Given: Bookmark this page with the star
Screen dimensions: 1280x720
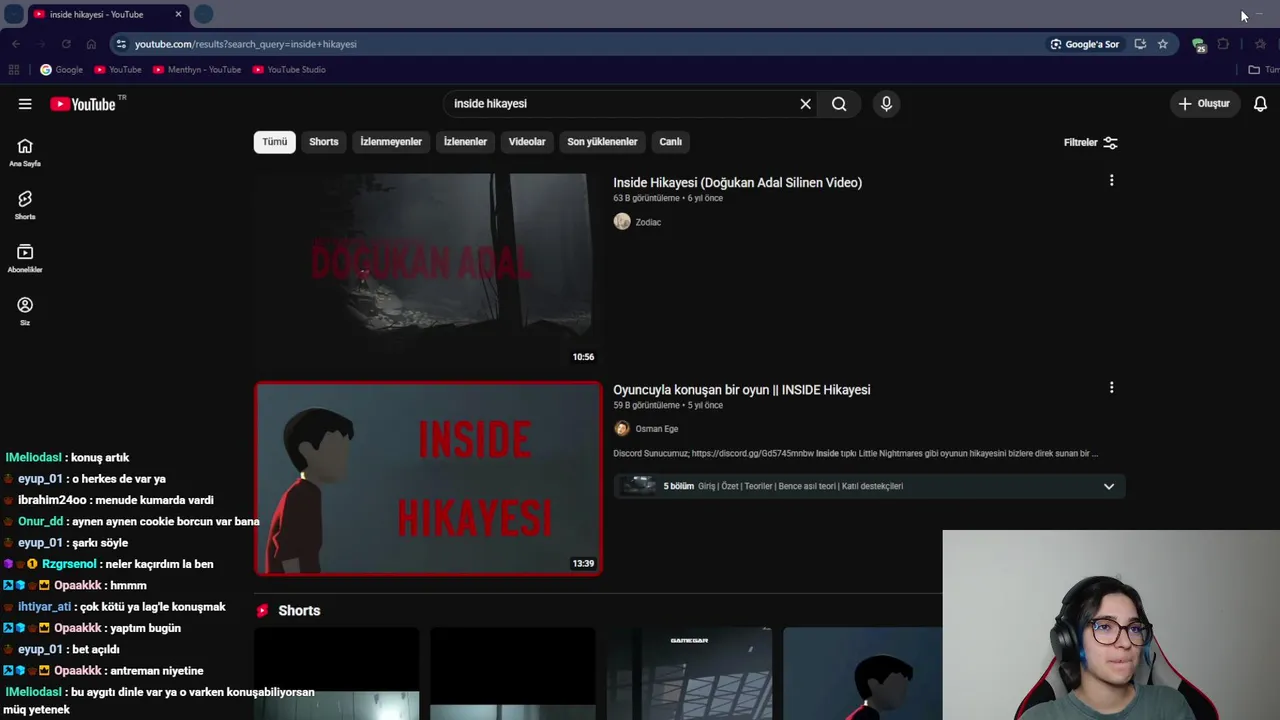Looking at the screenshot, I should (x=1163, y=44).
